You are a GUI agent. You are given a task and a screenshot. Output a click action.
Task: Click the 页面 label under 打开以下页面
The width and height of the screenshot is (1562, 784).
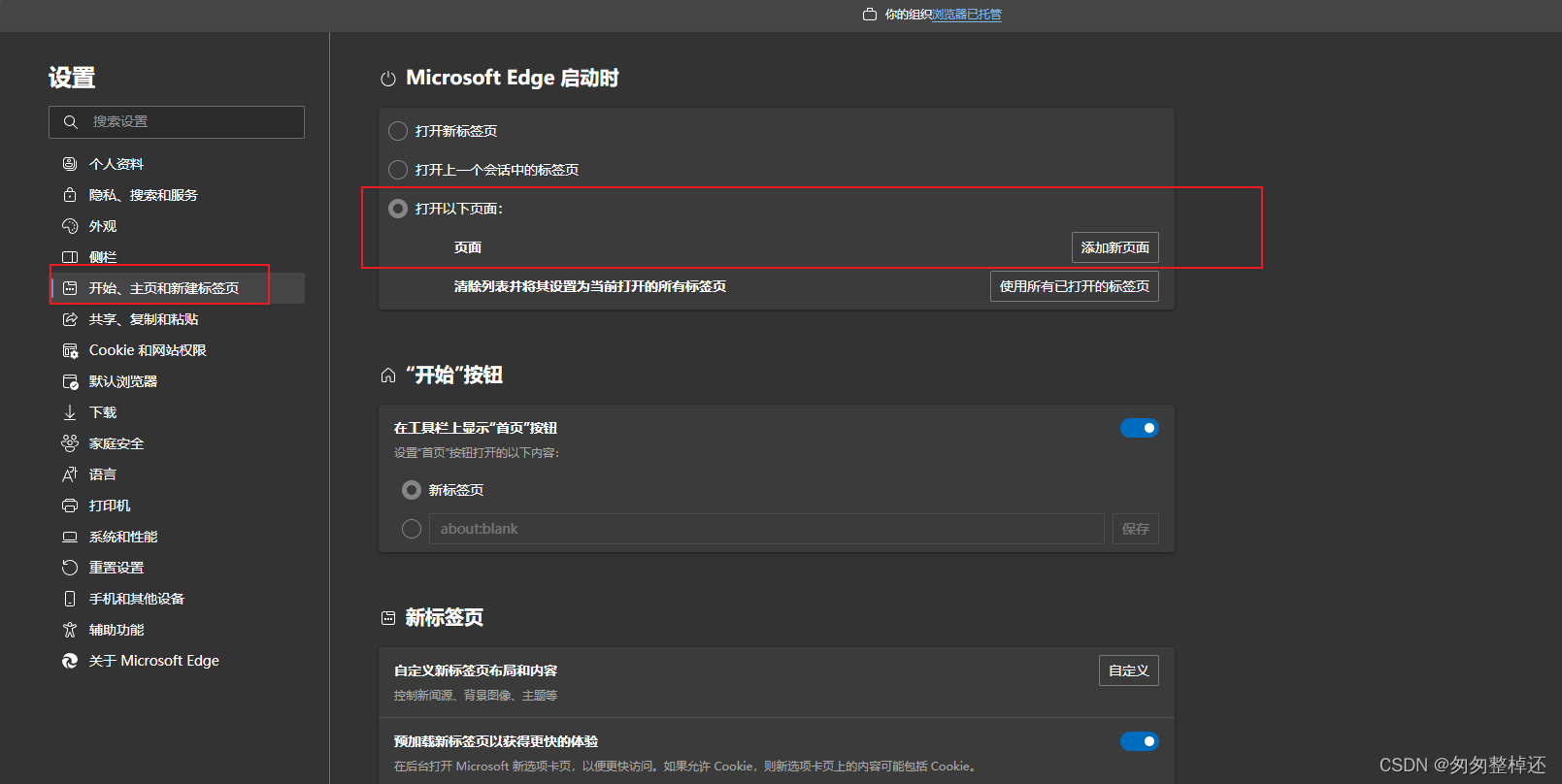[x=468, y=247]
